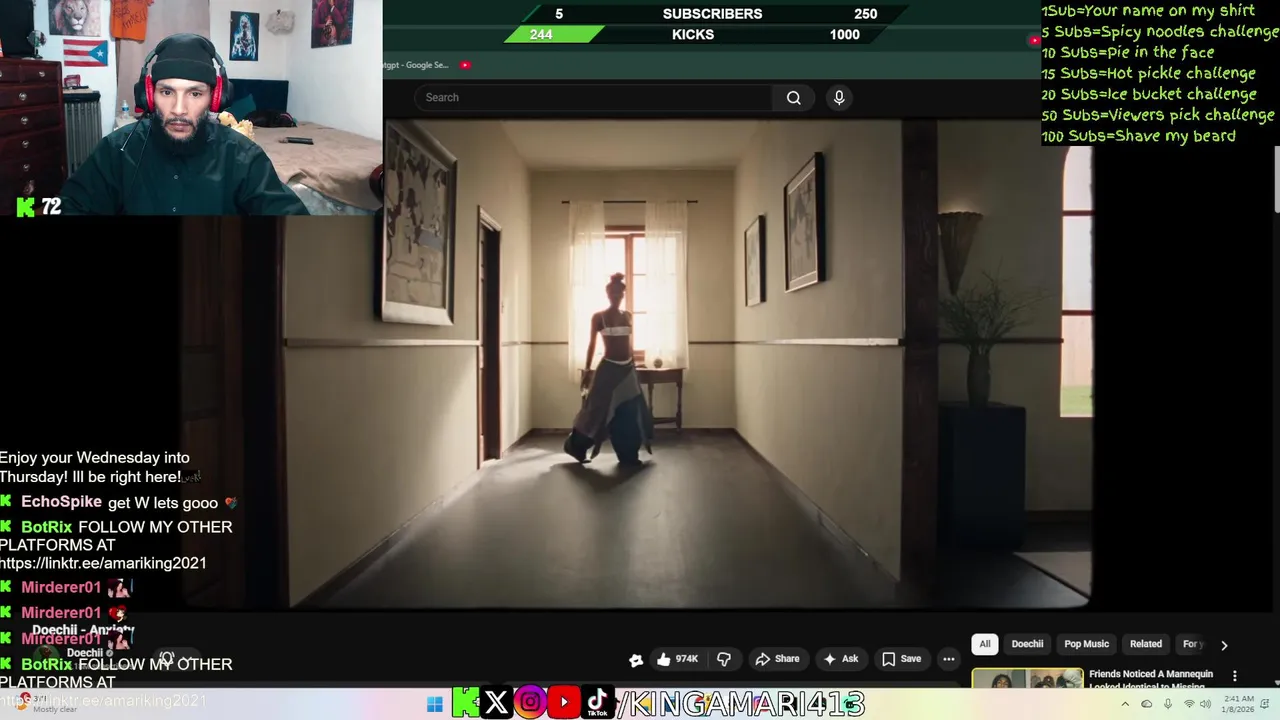
Task: Click the 5 Subs=Spicy noodles challenge line
Action: tap(1159, 31)
